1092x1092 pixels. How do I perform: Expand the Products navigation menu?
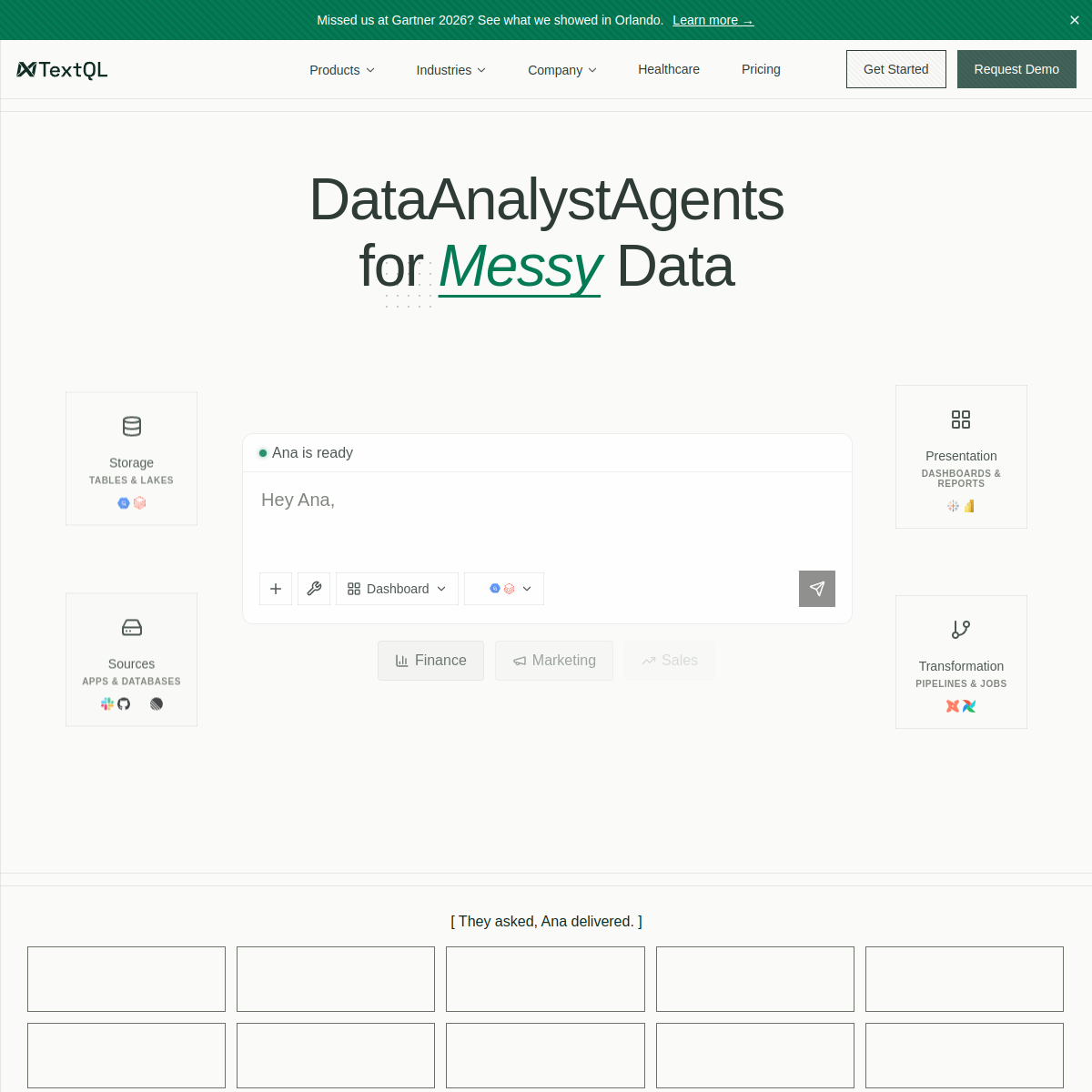tap(341, 69)
